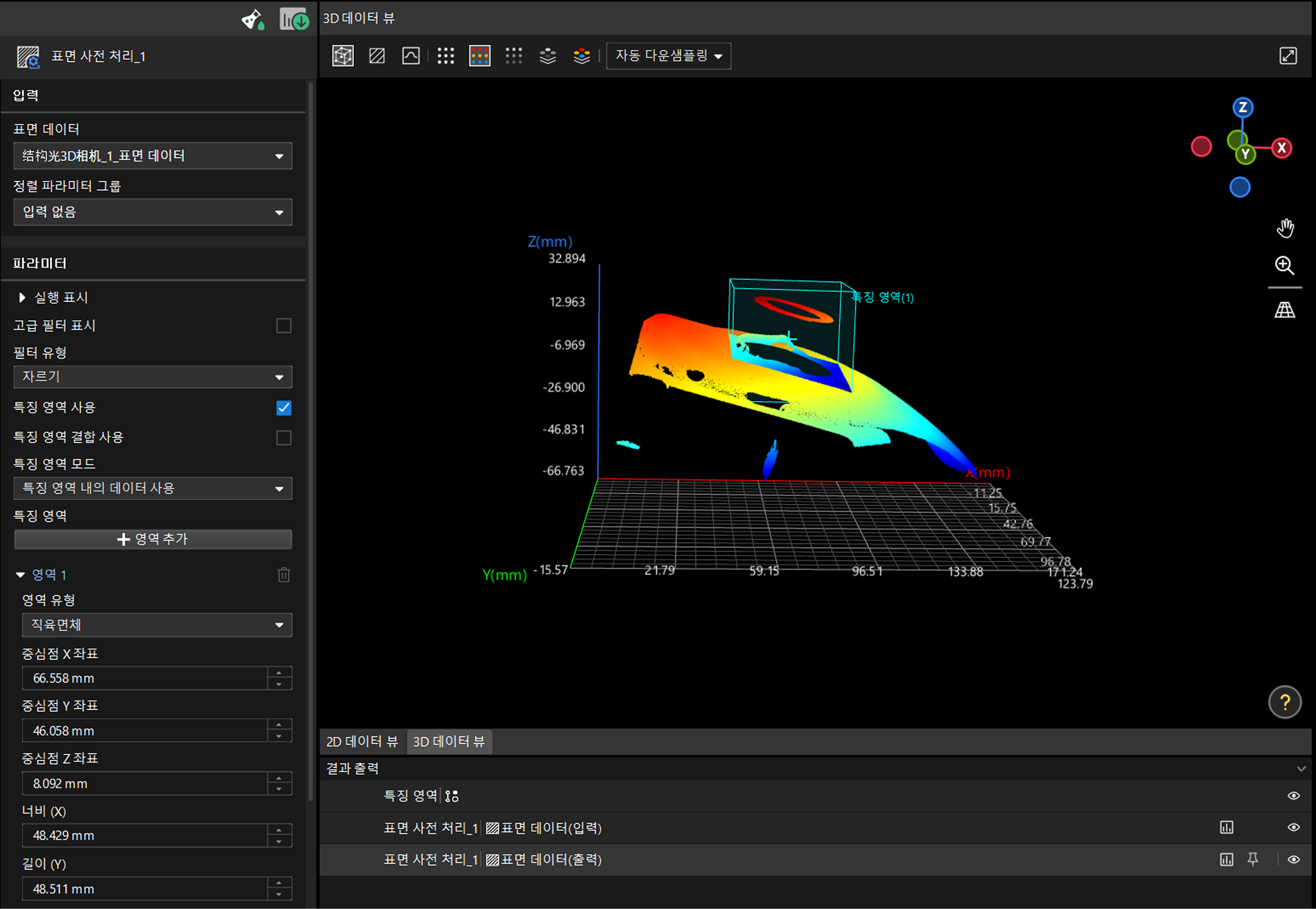Select the hatched surface display icon
1316x909 pixels.
377,56
